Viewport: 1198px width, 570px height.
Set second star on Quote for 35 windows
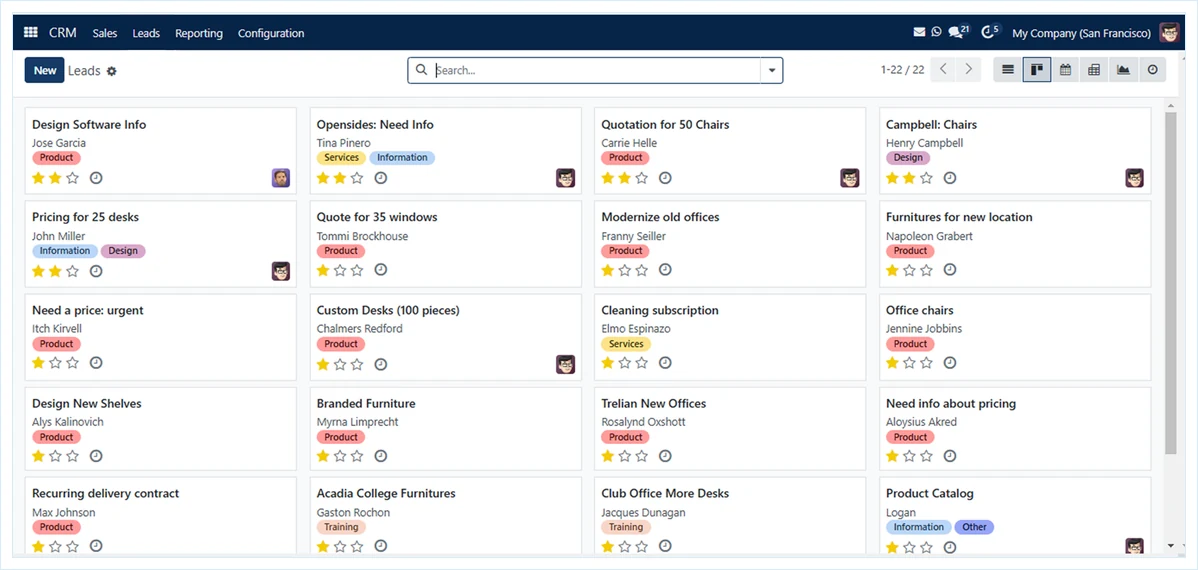340,270
